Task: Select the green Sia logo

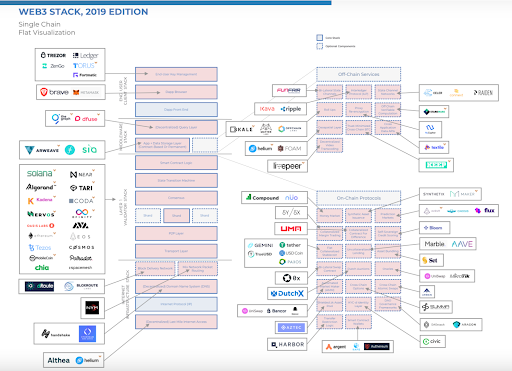Action: tap(89, 150)
